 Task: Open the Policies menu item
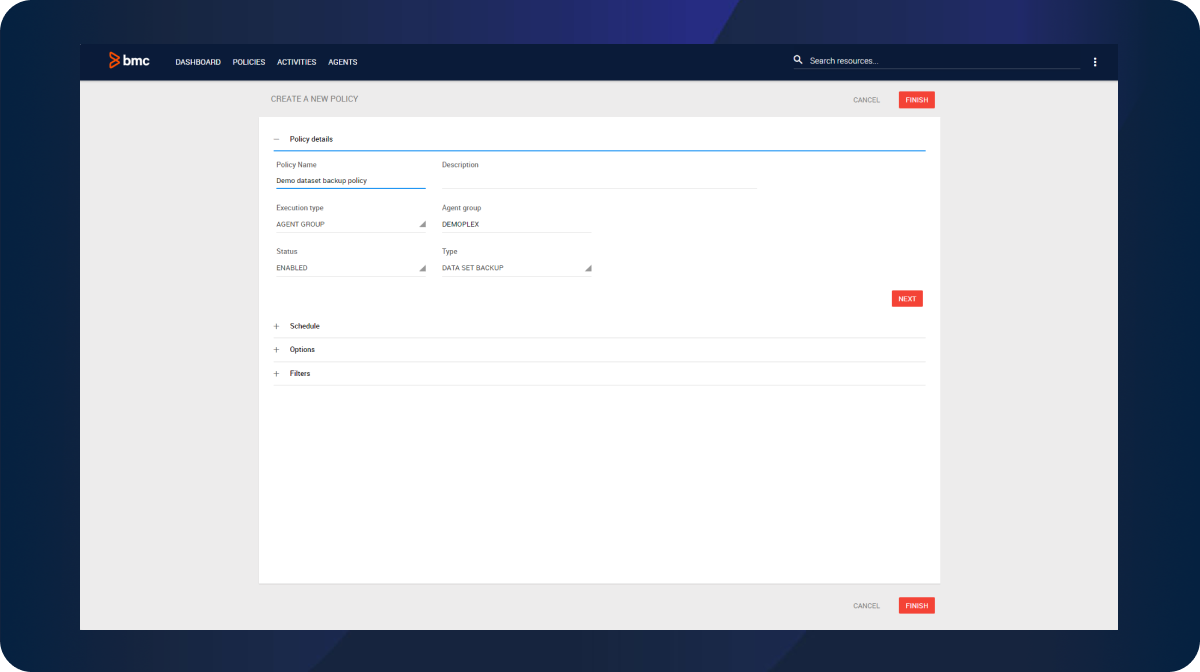pyautogui.click(x=249, y=62)
